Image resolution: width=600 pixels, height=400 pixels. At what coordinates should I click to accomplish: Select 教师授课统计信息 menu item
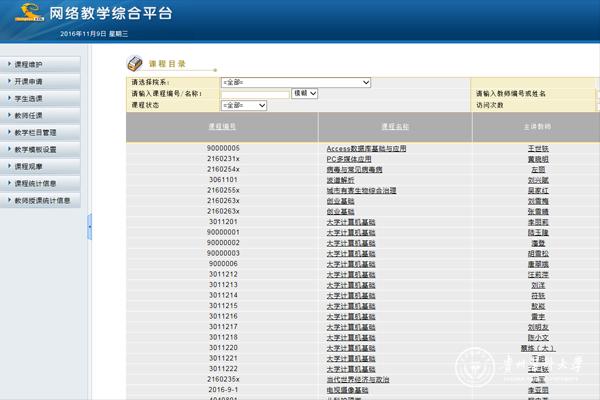click(x=42, y=200)
